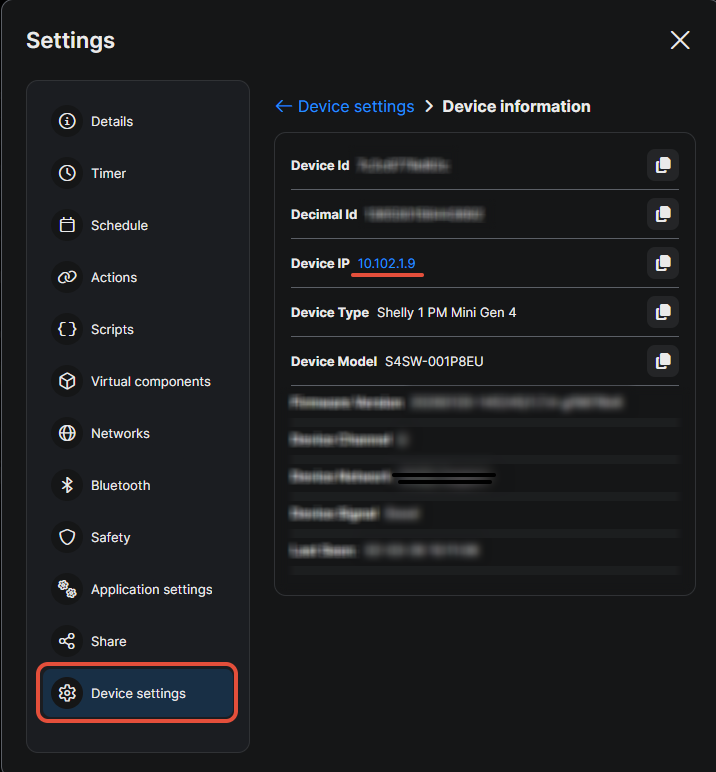716x772 pixels.
Task: Copy the Device Type value
Action: click(x=662, y=312)
